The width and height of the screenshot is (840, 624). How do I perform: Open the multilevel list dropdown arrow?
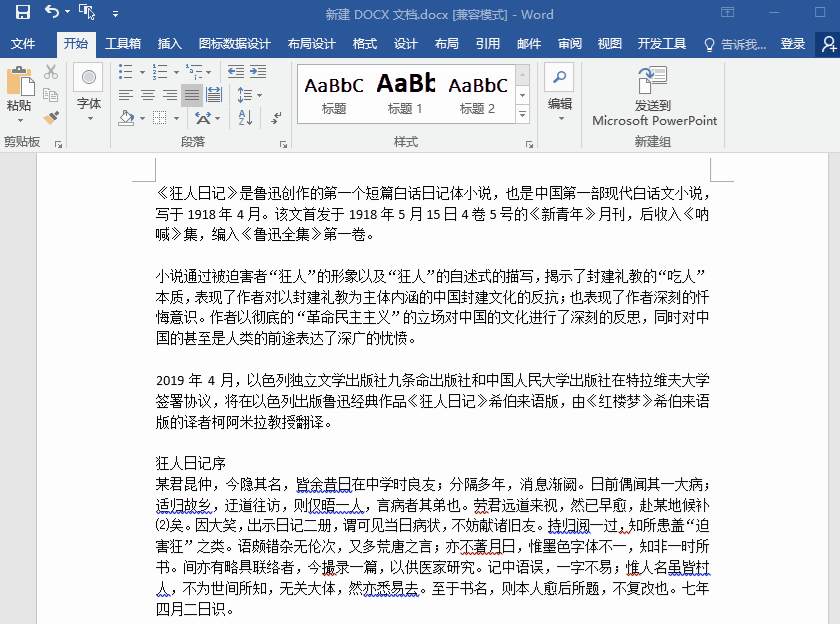[208, 72]
